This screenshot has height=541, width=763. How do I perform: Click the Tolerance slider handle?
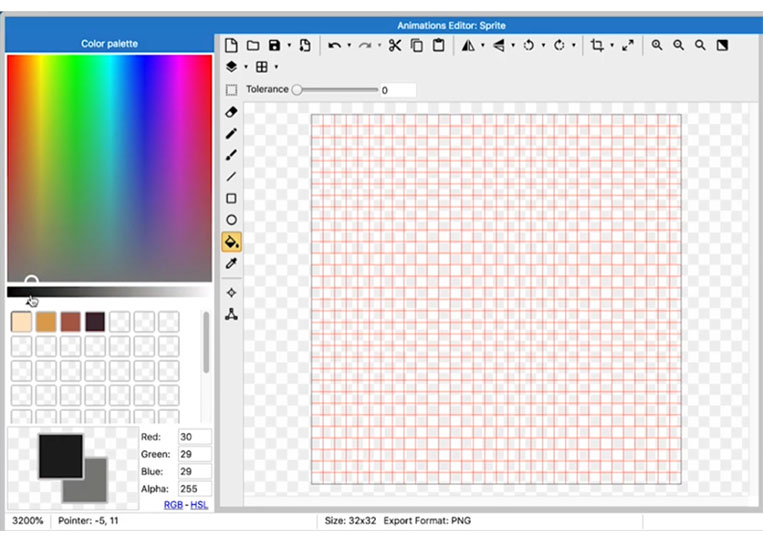[x=297, y=90]
